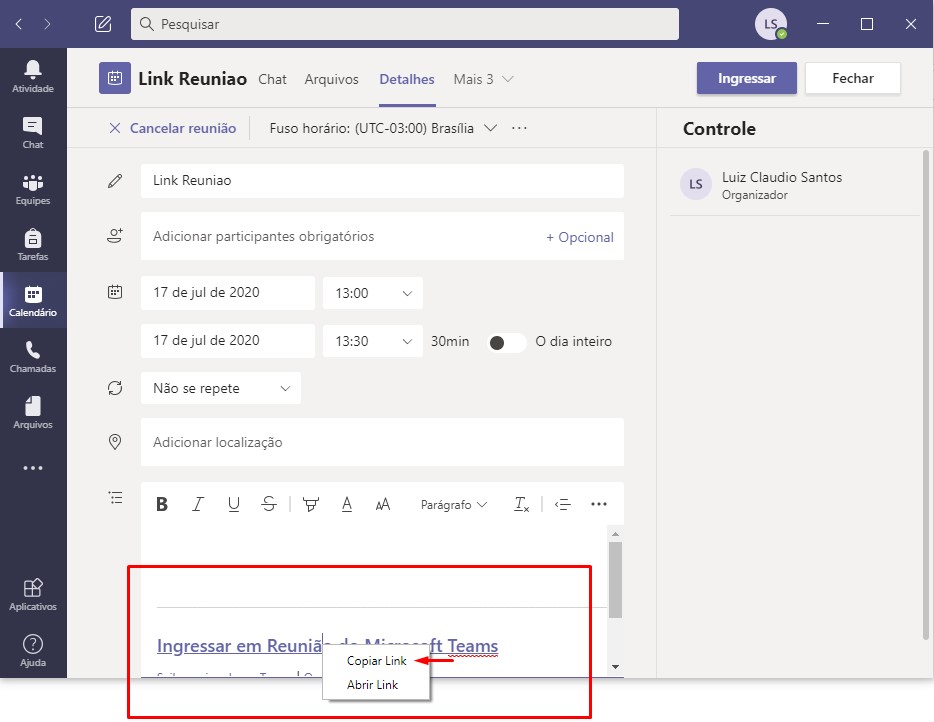Viewport: 934px width, 722px height.
Task: Open the 13:30 end time dropdown
Action: coord(373,341)
